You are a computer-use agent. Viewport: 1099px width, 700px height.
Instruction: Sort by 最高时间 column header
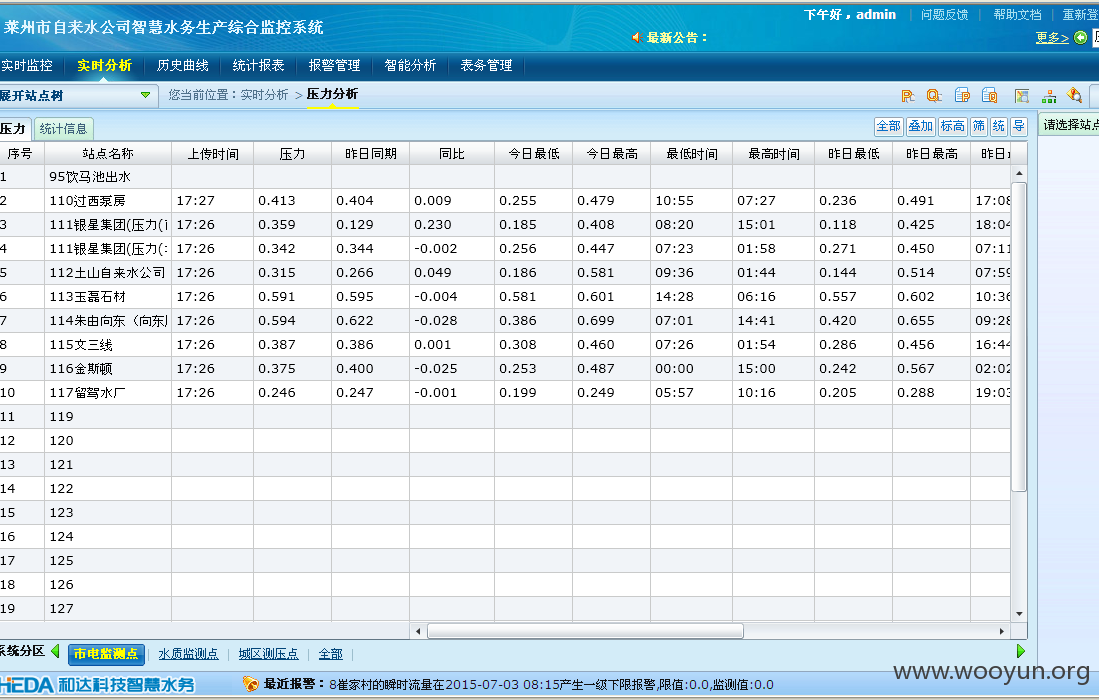(x=774, y=153)
